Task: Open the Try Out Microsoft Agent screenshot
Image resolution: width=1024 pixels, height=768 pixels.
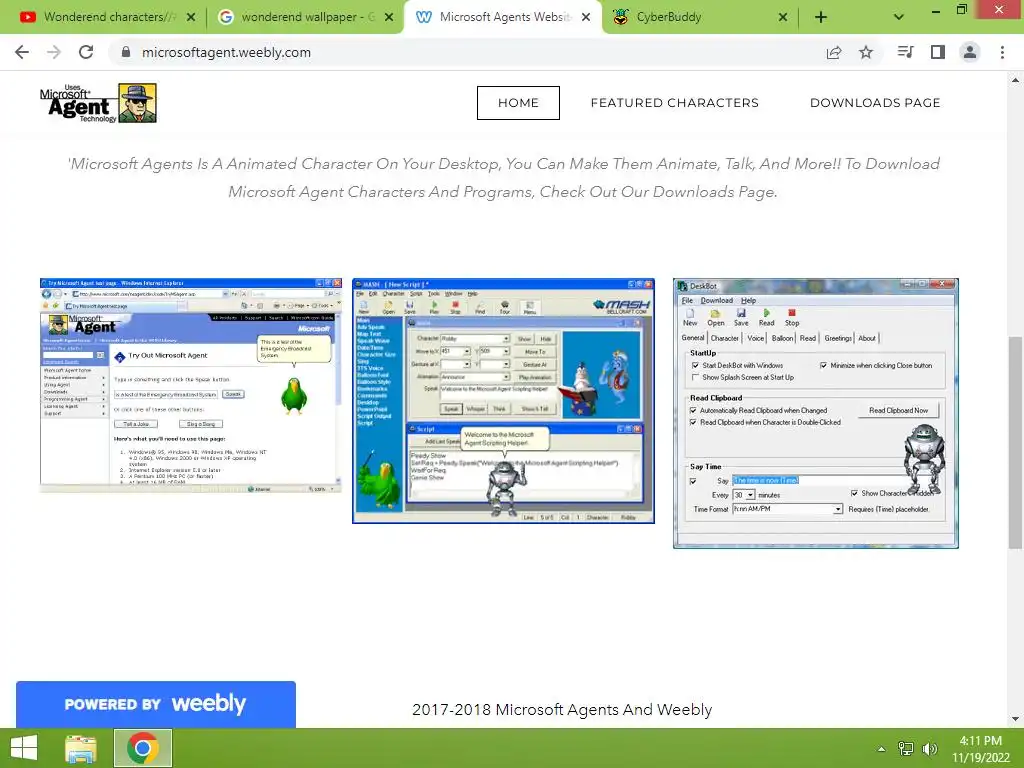Action: (191, 385)
